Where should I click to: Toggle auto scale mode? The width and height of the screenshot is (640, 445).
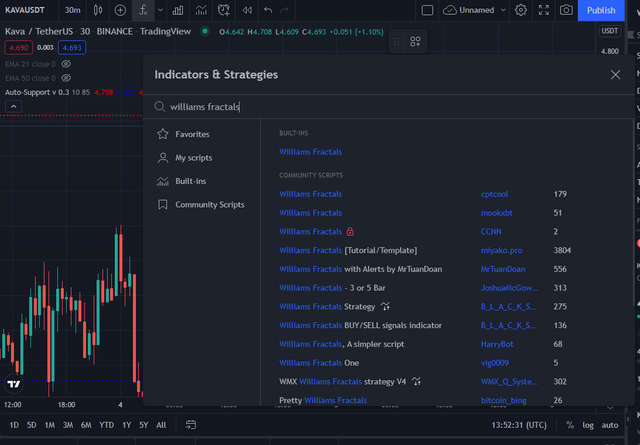tap(610, 425)
